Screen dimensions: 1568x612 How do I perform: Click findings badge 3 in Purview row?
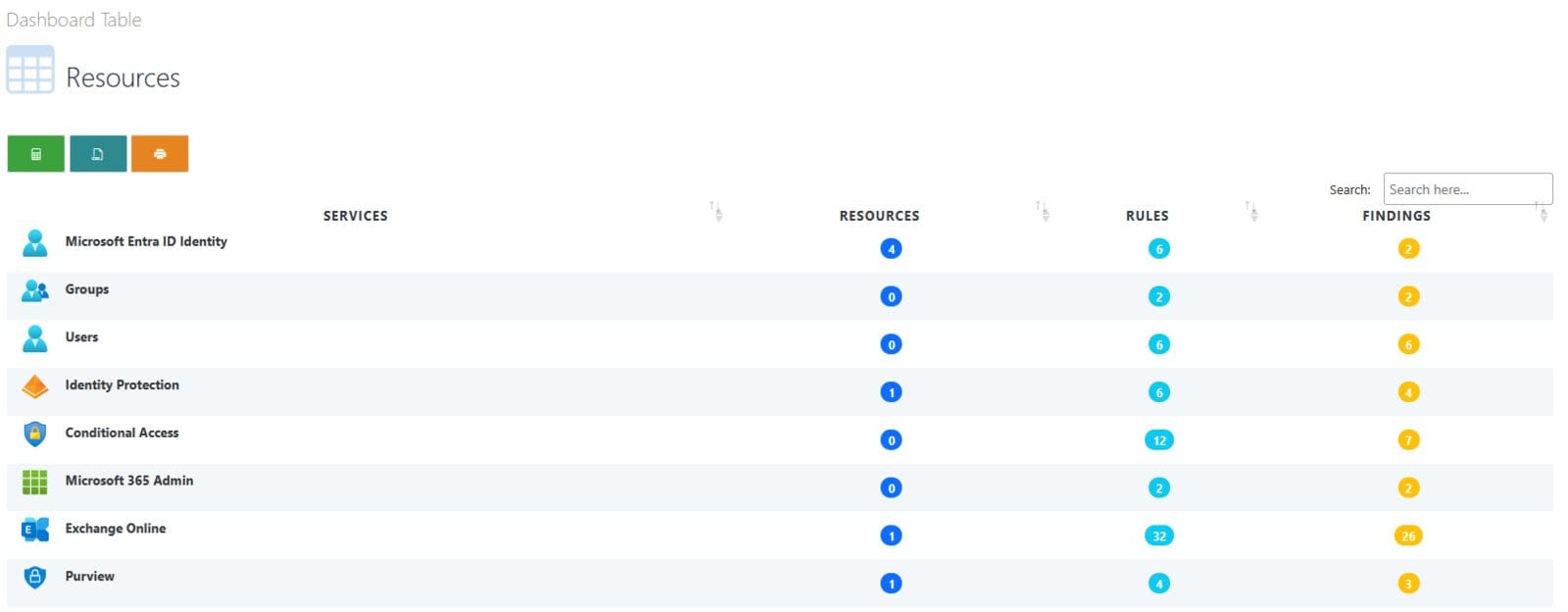coord(1408,584)
